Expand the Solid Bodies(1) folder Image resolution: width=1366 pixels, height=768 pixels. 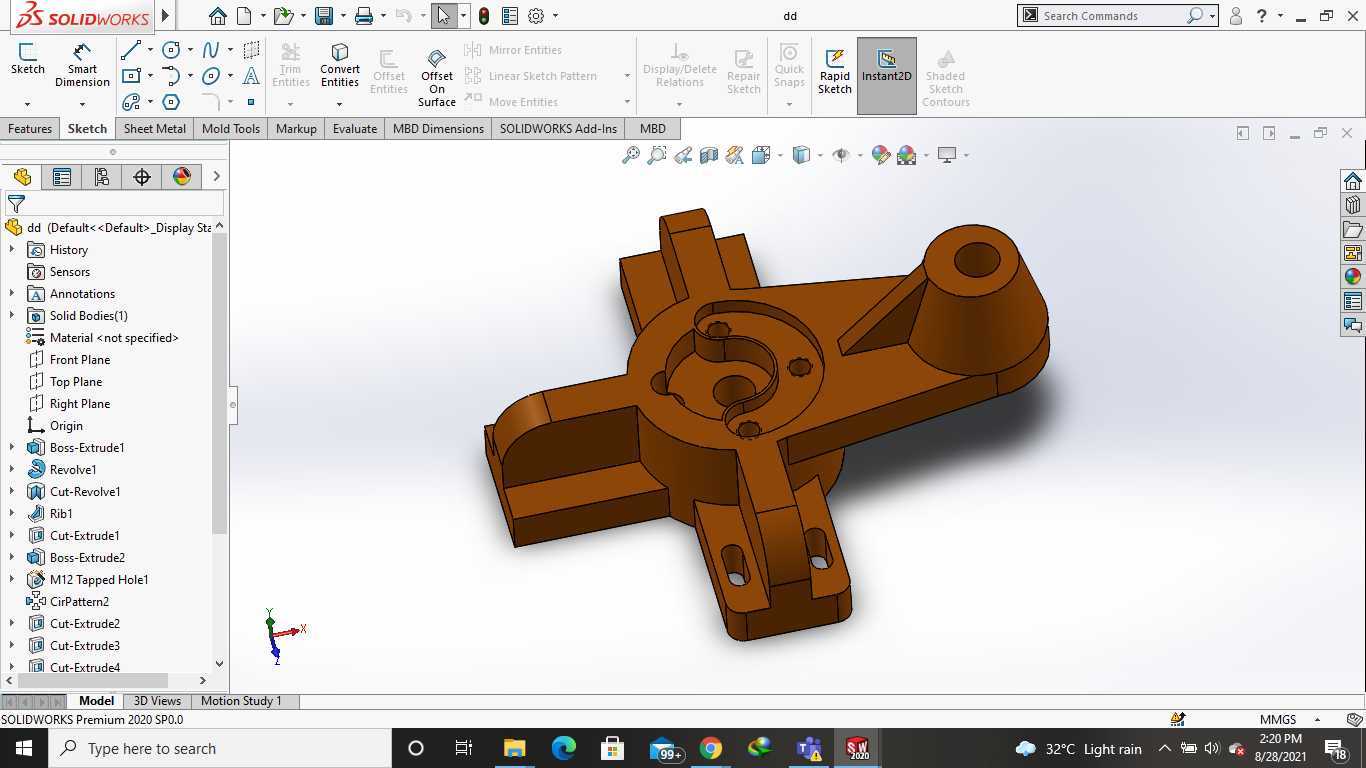point(12,315)
